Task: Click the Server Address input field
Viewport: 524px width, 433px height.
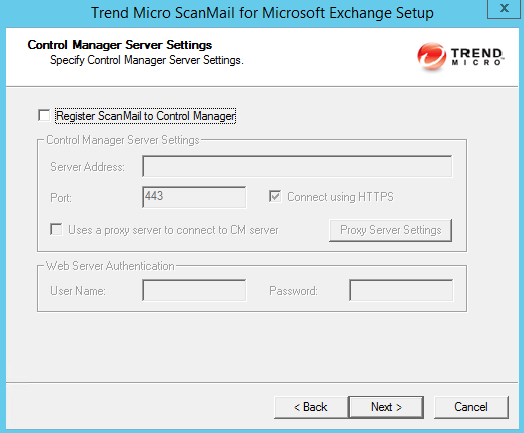Action: 297,166
